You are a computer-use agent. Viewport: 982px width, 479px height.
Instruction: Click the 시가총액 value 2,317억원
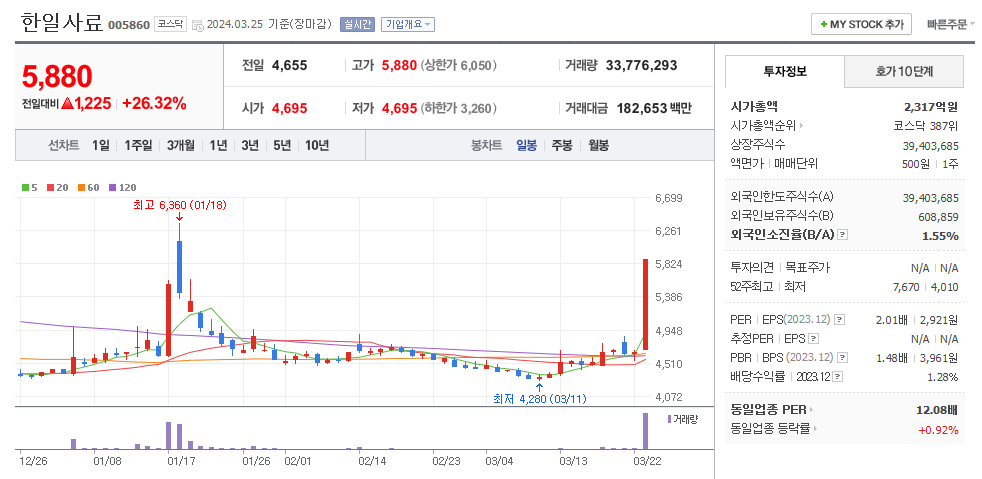coord(931,106)
